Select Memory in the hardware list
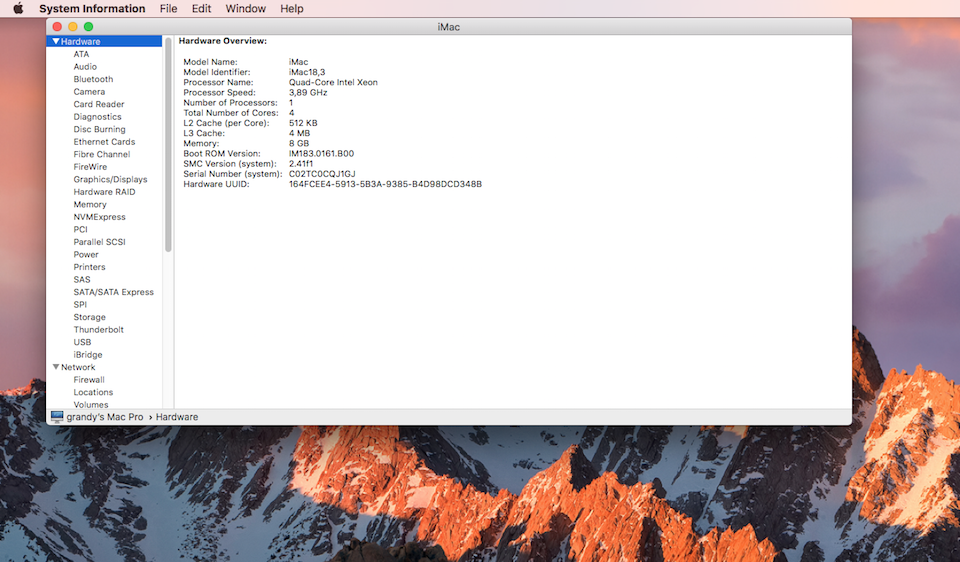 pos(90,204)
